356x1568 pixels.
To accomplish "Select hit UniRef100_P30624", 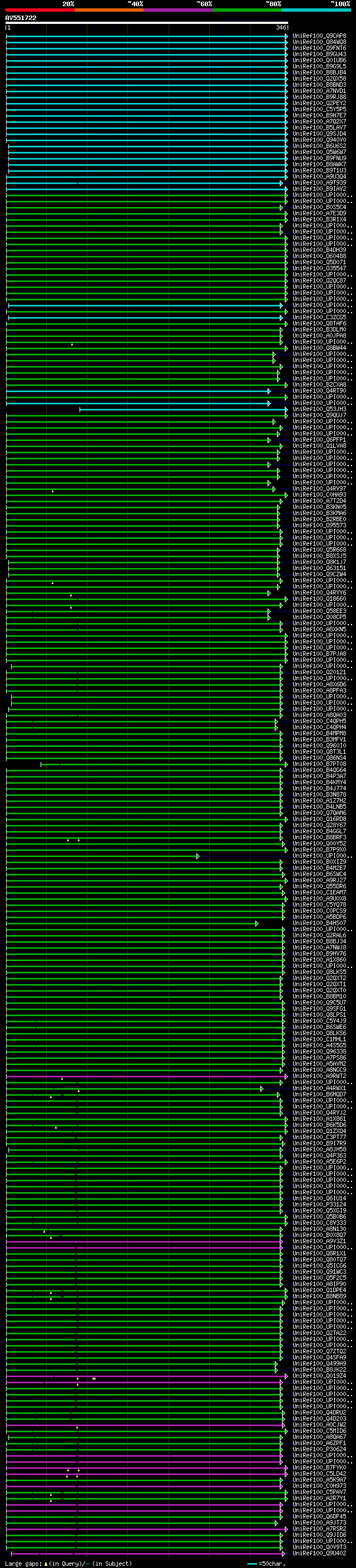I will [319, 1450].
